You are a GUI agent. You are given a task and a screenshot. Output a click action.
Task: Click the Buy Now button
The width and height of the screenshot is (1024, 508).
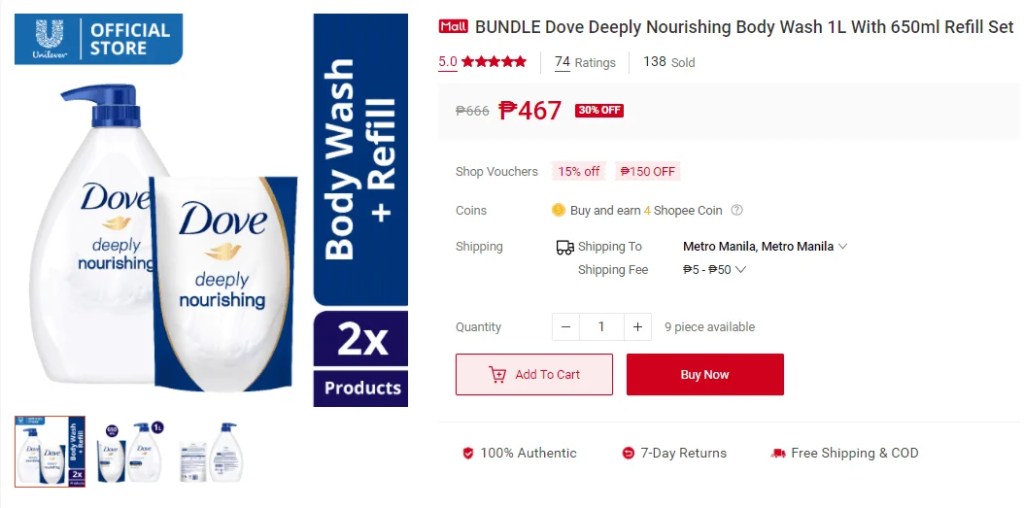tap(705, 375)
